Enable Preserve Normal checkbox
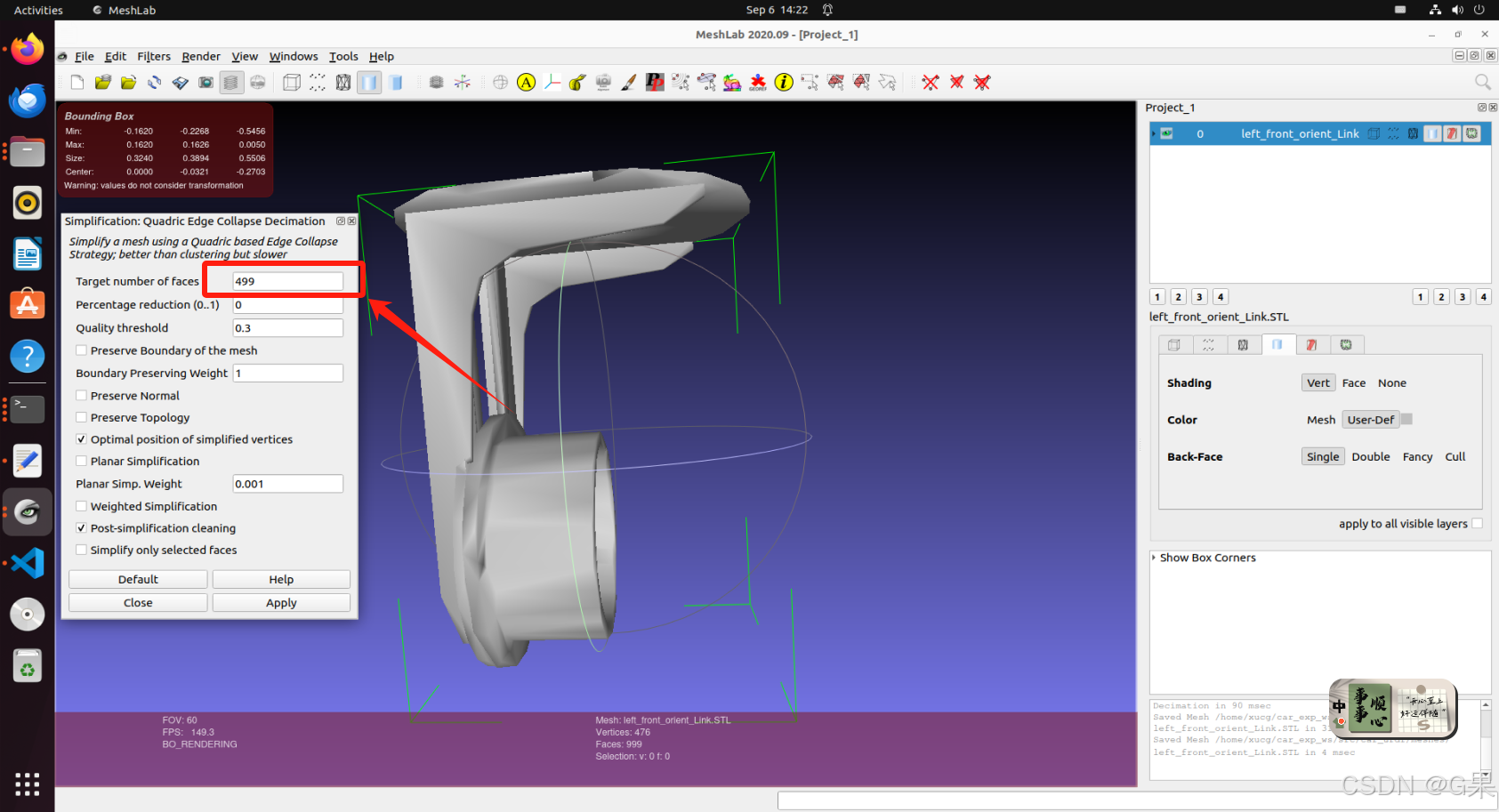This screenshot has width=1499, height=812. (x=82, y=396)
